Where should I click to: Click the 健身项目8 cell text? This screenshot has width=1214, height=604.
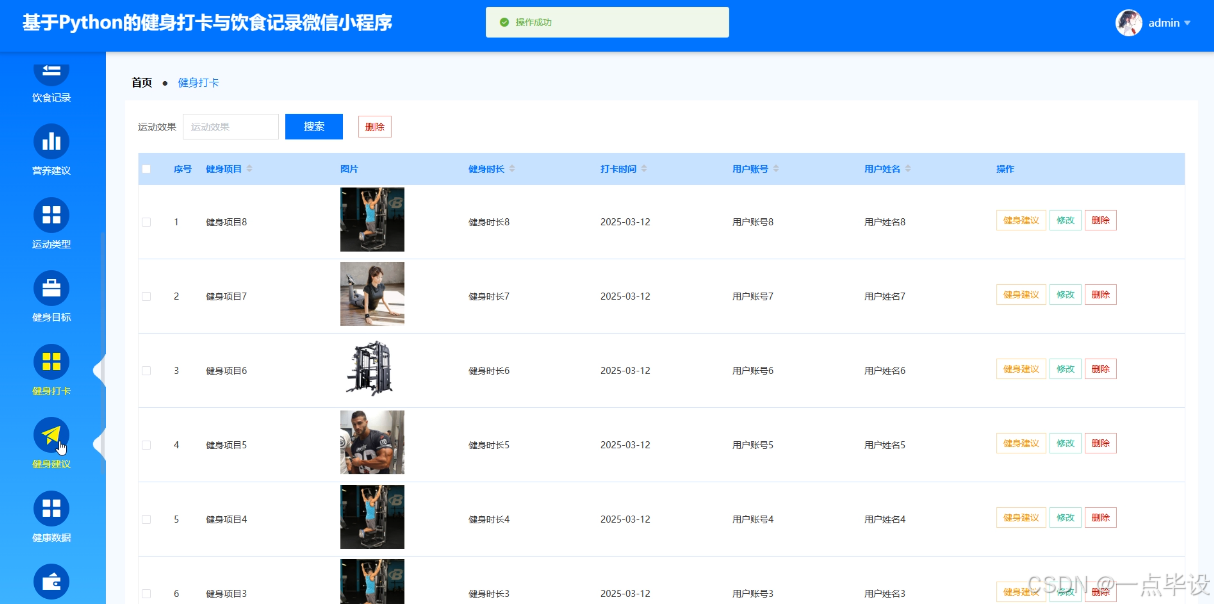coord(226,222)
